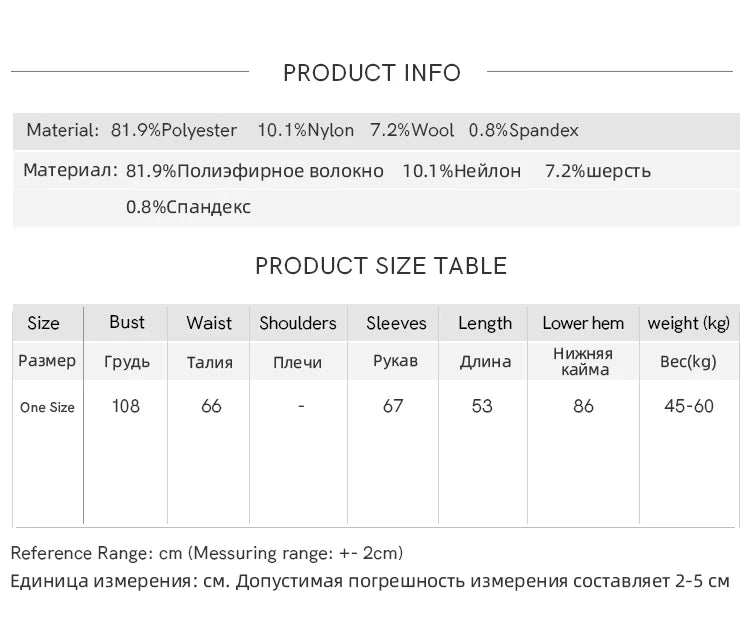
Task: Select the Length column header
Action: [485, 324]
